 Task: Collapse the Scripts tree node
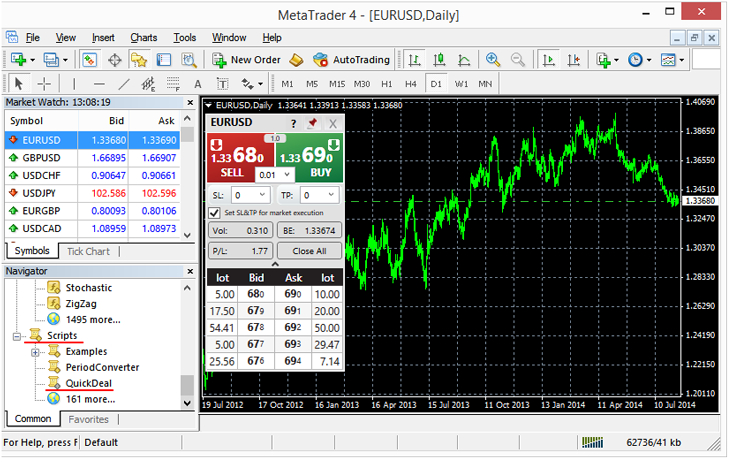click(17, 336)
